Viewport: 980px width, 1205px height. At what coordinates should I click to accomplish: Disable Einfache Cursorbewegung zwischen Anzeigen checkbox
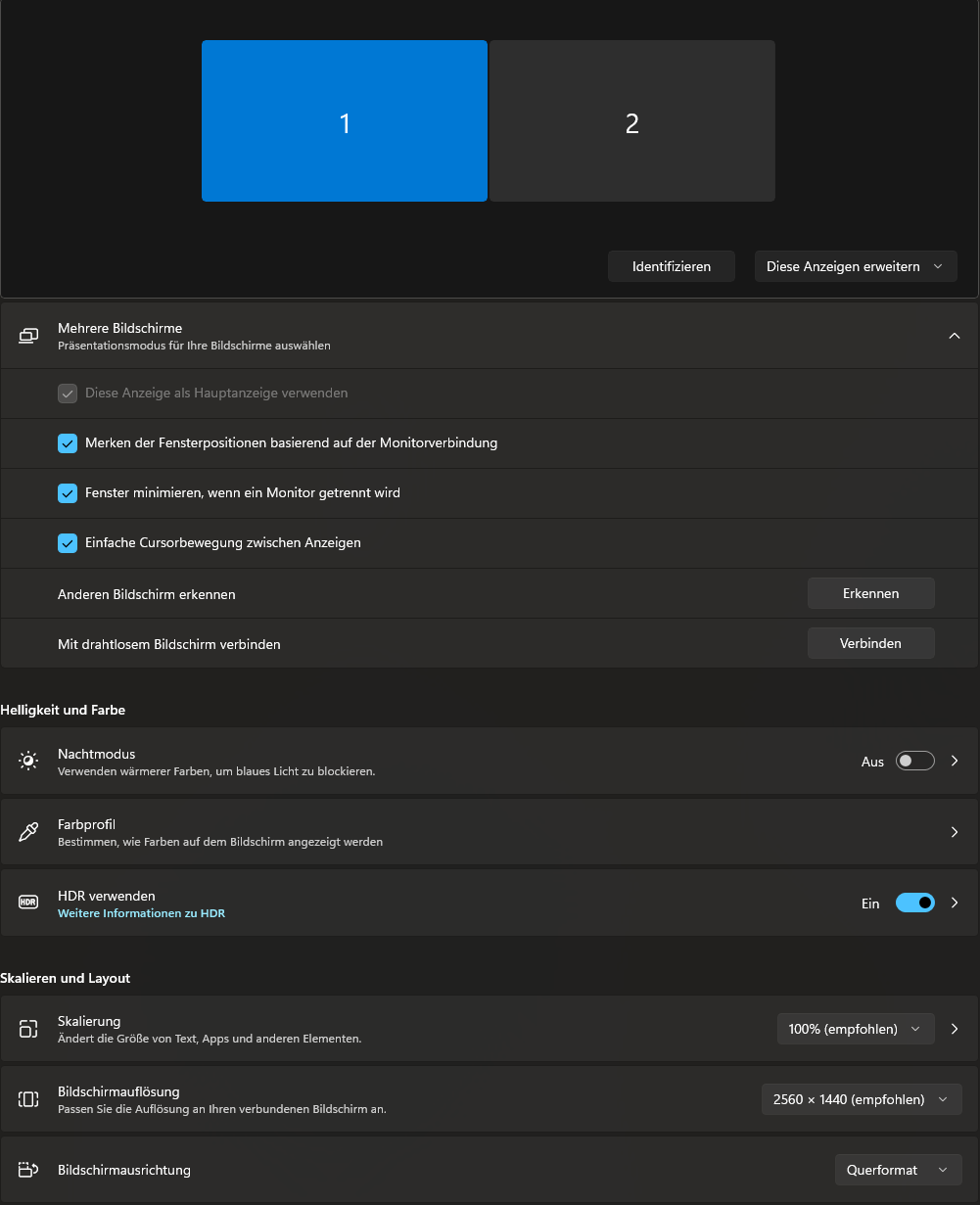[x=68, y=543]
